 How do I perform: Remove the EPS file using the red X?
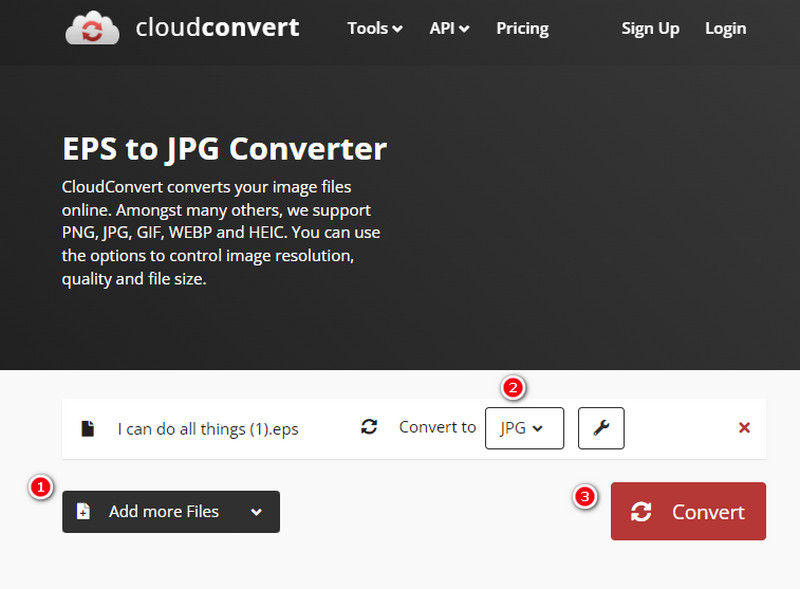pyautogui.click(x=744, y=427)
